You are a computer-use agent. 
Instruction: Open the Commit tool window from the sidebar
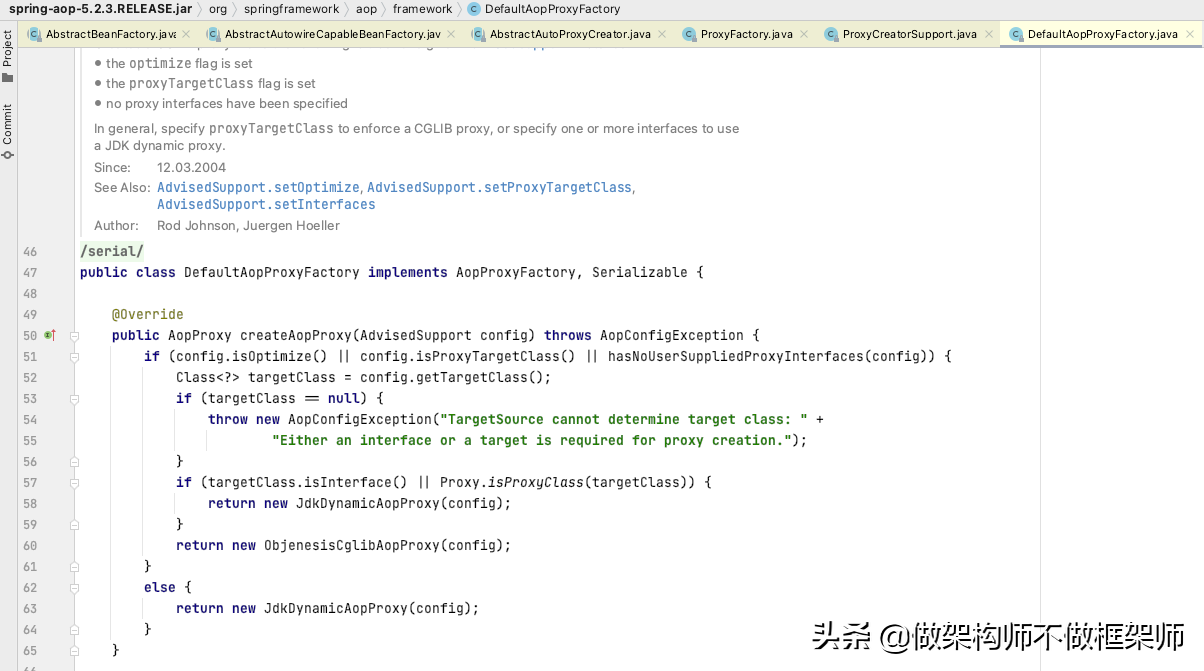(x=8, y=131)
